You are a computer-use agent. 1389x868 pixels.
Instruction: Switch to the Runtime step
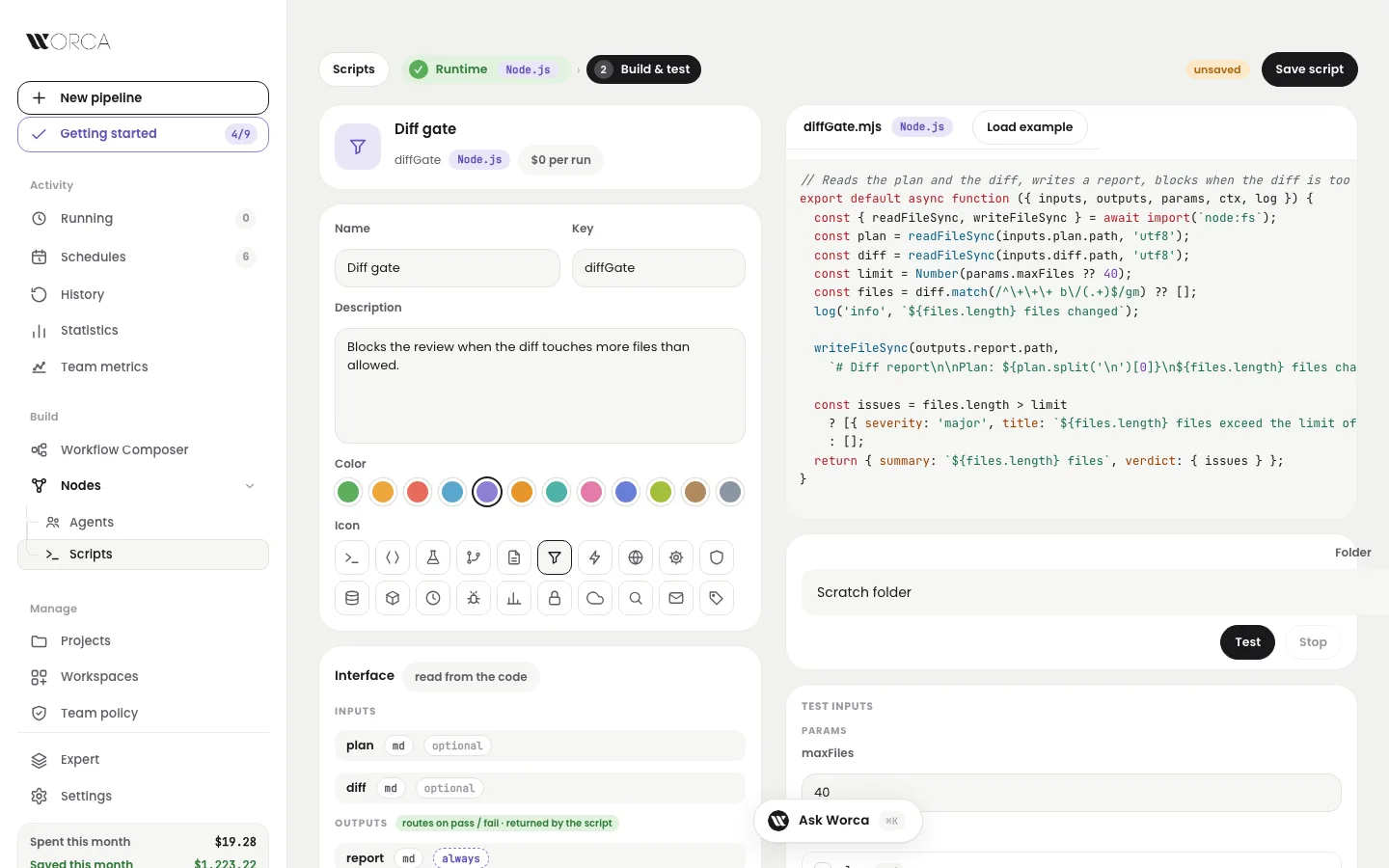pyautogui.click(x=485, y=69)
